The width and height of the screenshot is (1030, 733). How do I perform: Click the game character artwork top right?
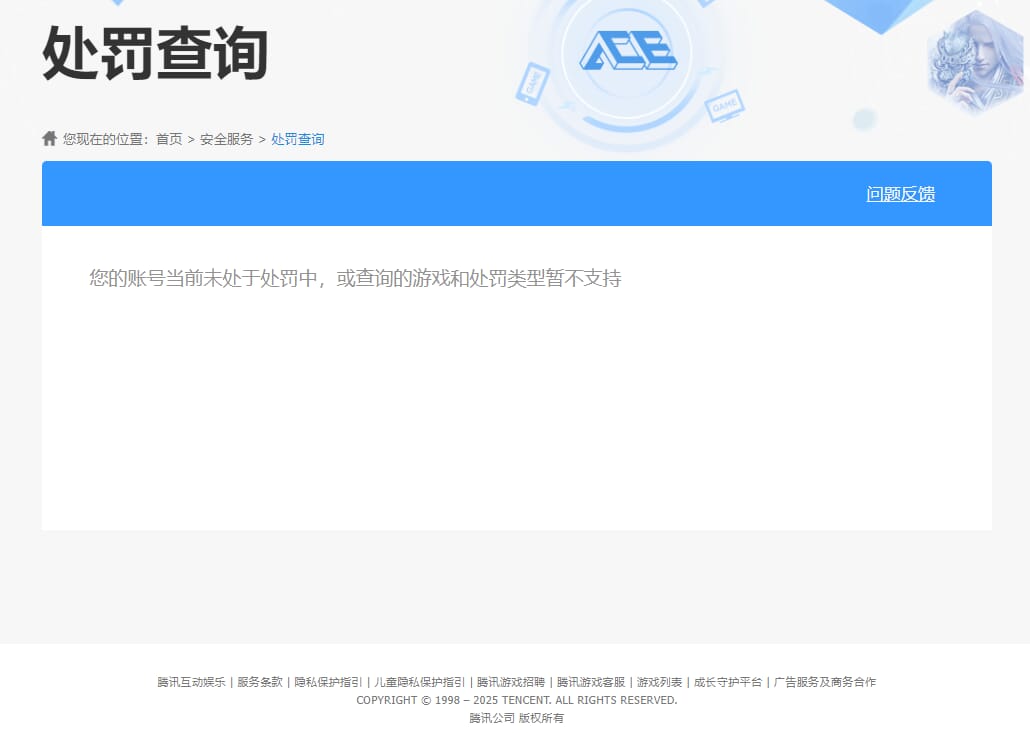click(975, 62)
